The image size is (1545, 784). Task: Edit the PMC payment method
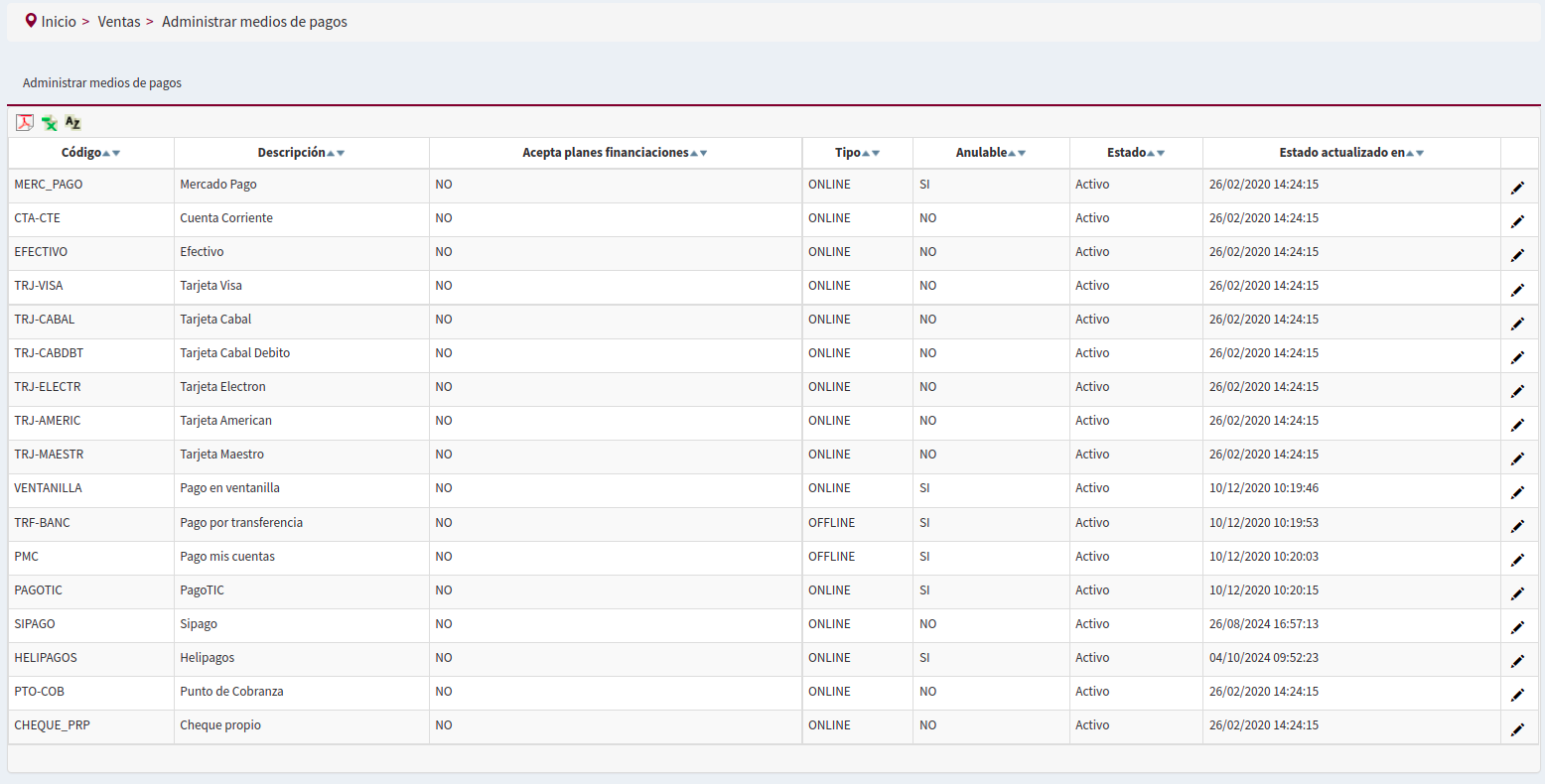pyautogui.click(x=1517, y=560)
